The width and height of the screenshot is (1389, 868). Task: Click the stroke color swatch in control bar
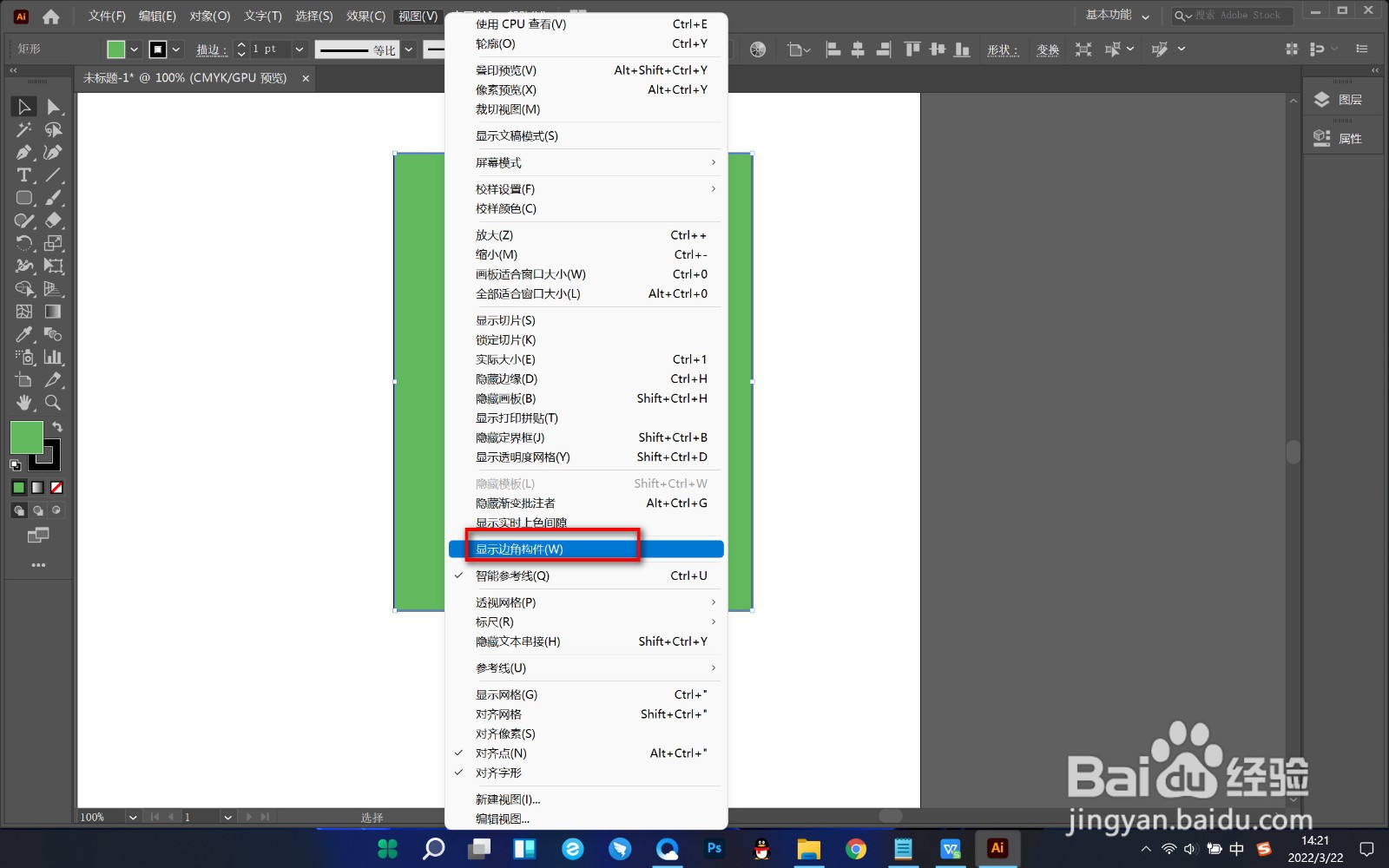click(x=157, y=49)
